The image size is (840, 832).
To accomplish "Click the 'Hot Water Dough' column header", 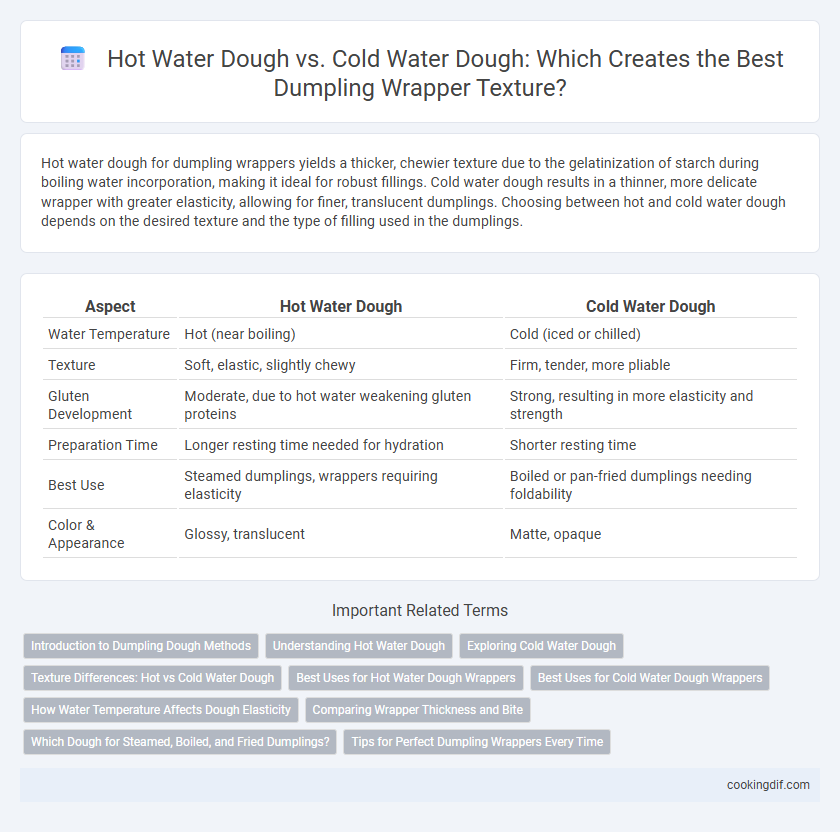I will pyautogui.click(x=341, y=306).
